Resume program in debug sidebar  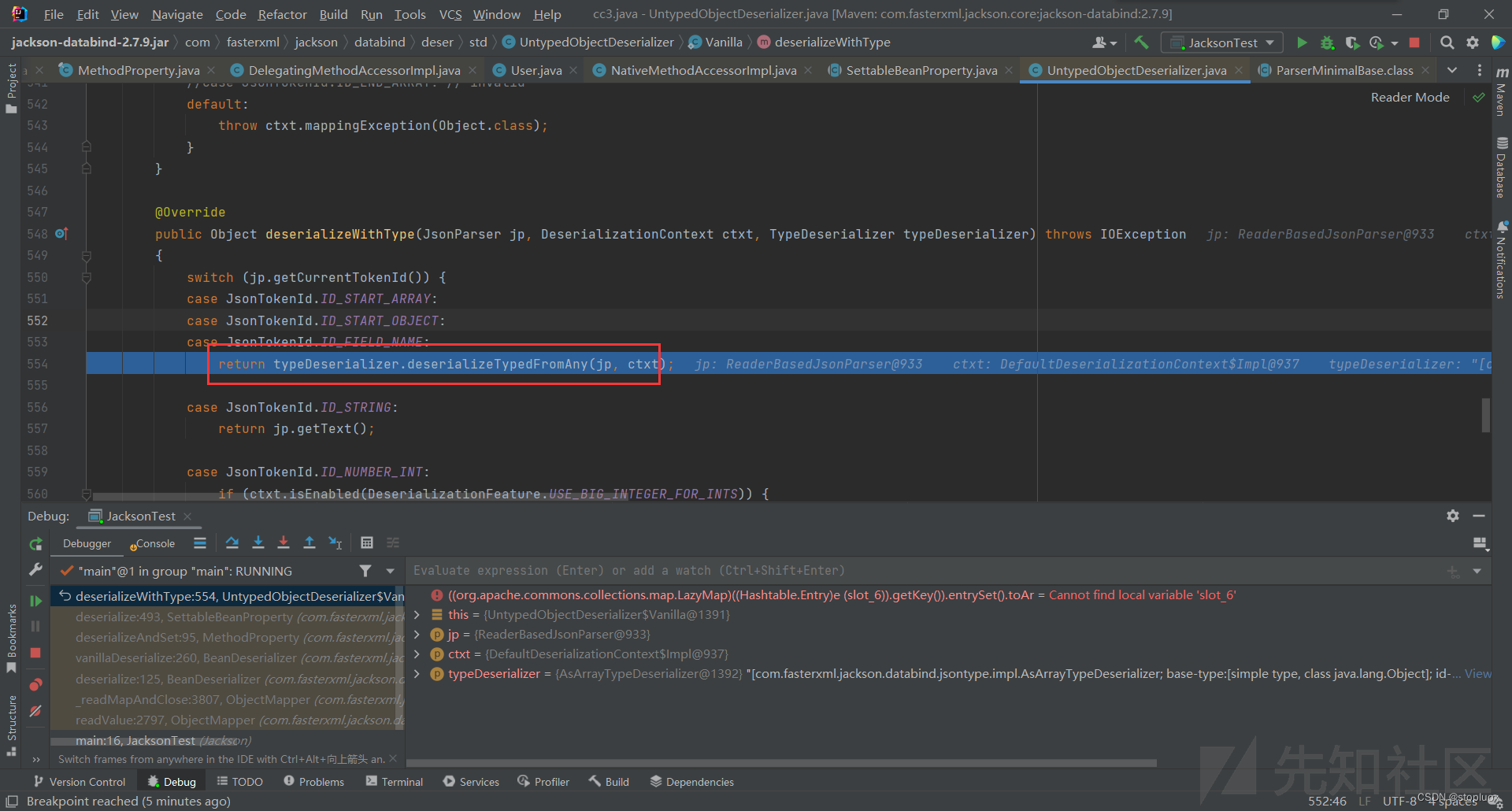tap(35, 601)
